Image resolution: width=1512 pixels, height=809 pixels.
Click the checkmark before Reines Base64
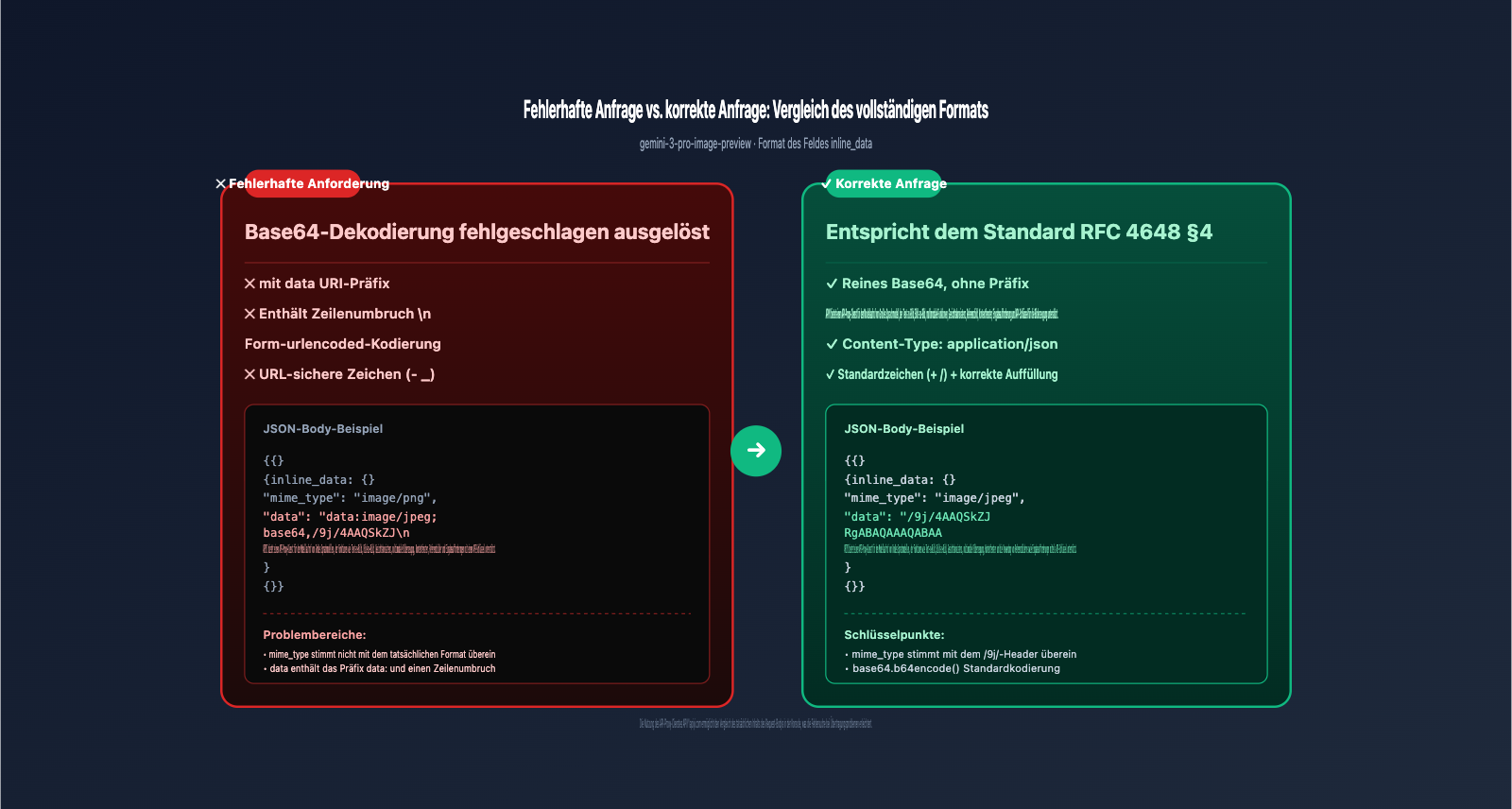(832, 284)
